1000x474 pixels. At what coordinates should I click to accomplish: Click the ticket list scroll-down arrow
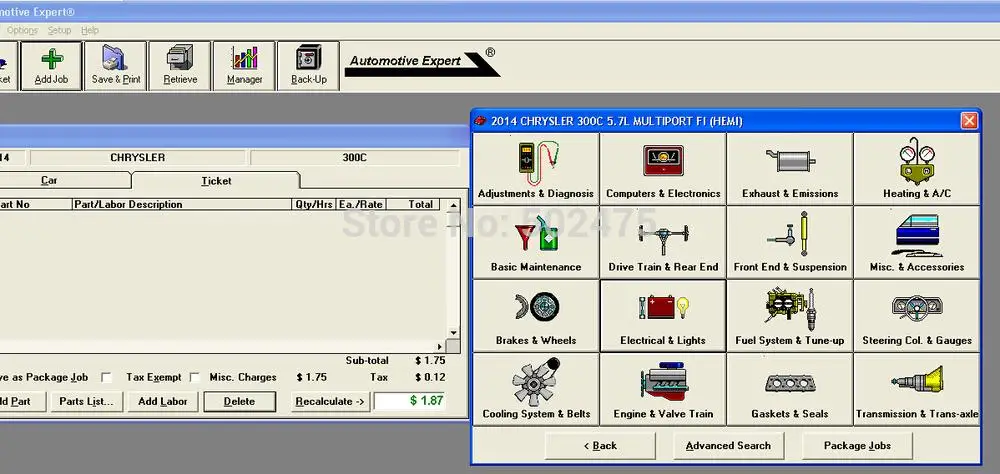(x=453, y=332)
